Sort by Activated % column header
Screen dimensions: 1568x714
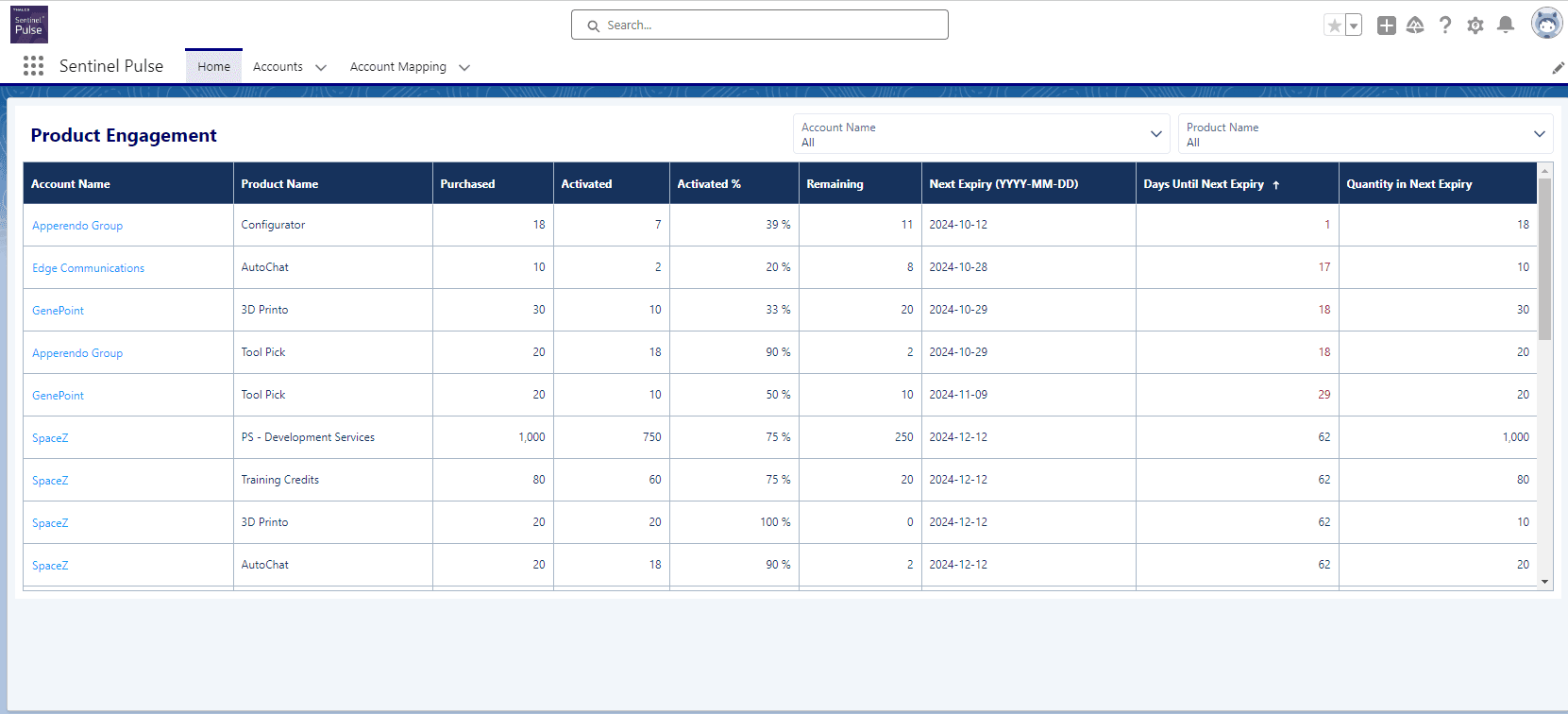pyautogui.click(x=734, y=183)
